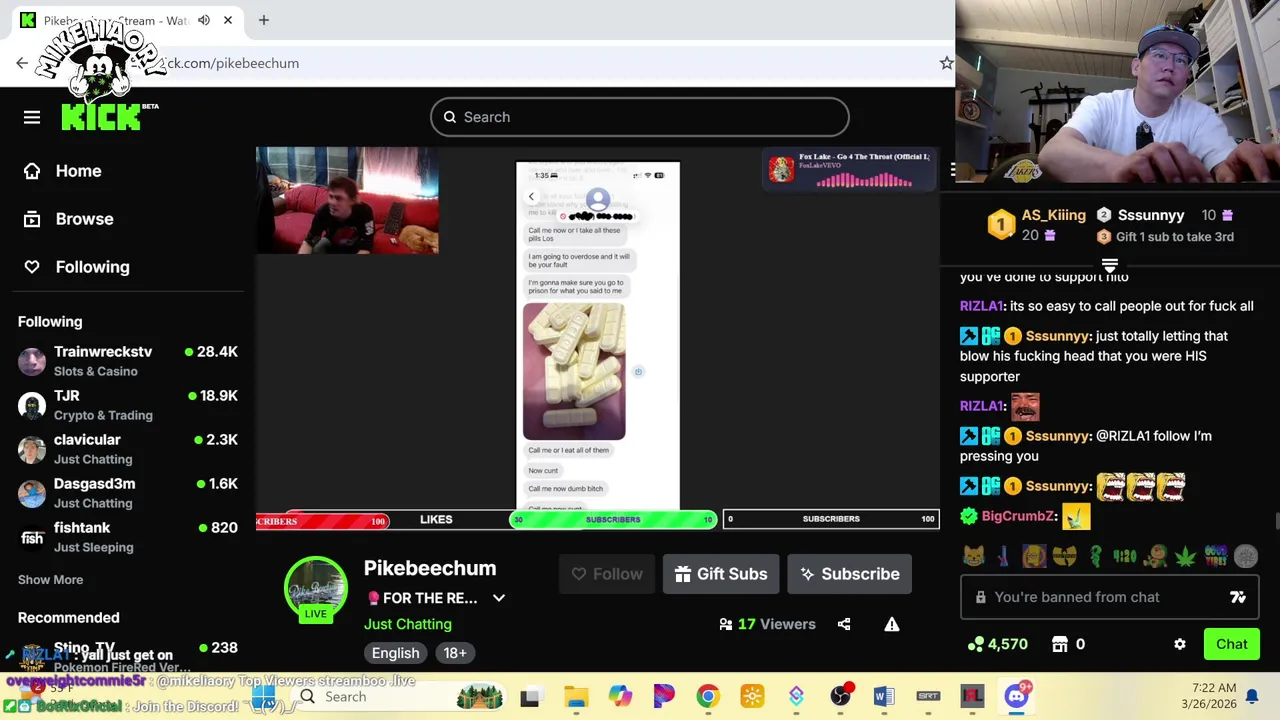Open chat settings gear
The image size is (1280, 720).
[x=1180, y=645]
